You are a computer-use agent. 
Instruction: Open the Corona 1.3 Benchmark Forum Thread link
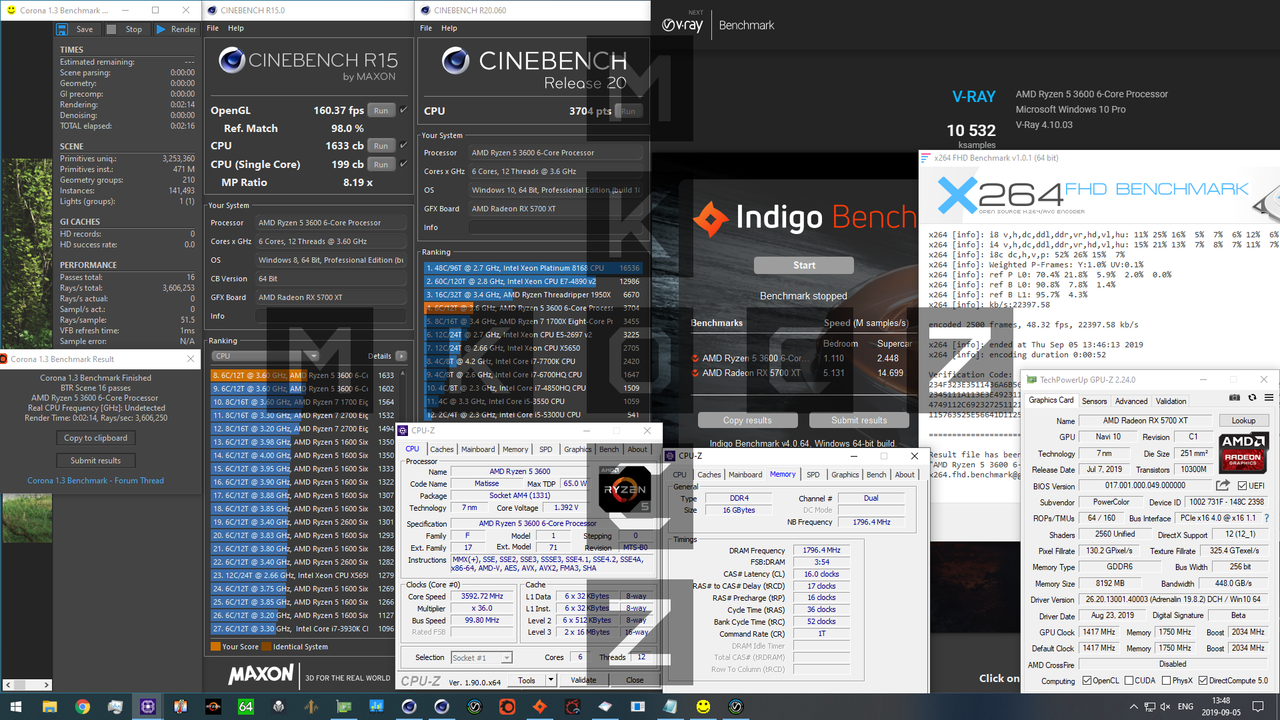pos(96,481)
